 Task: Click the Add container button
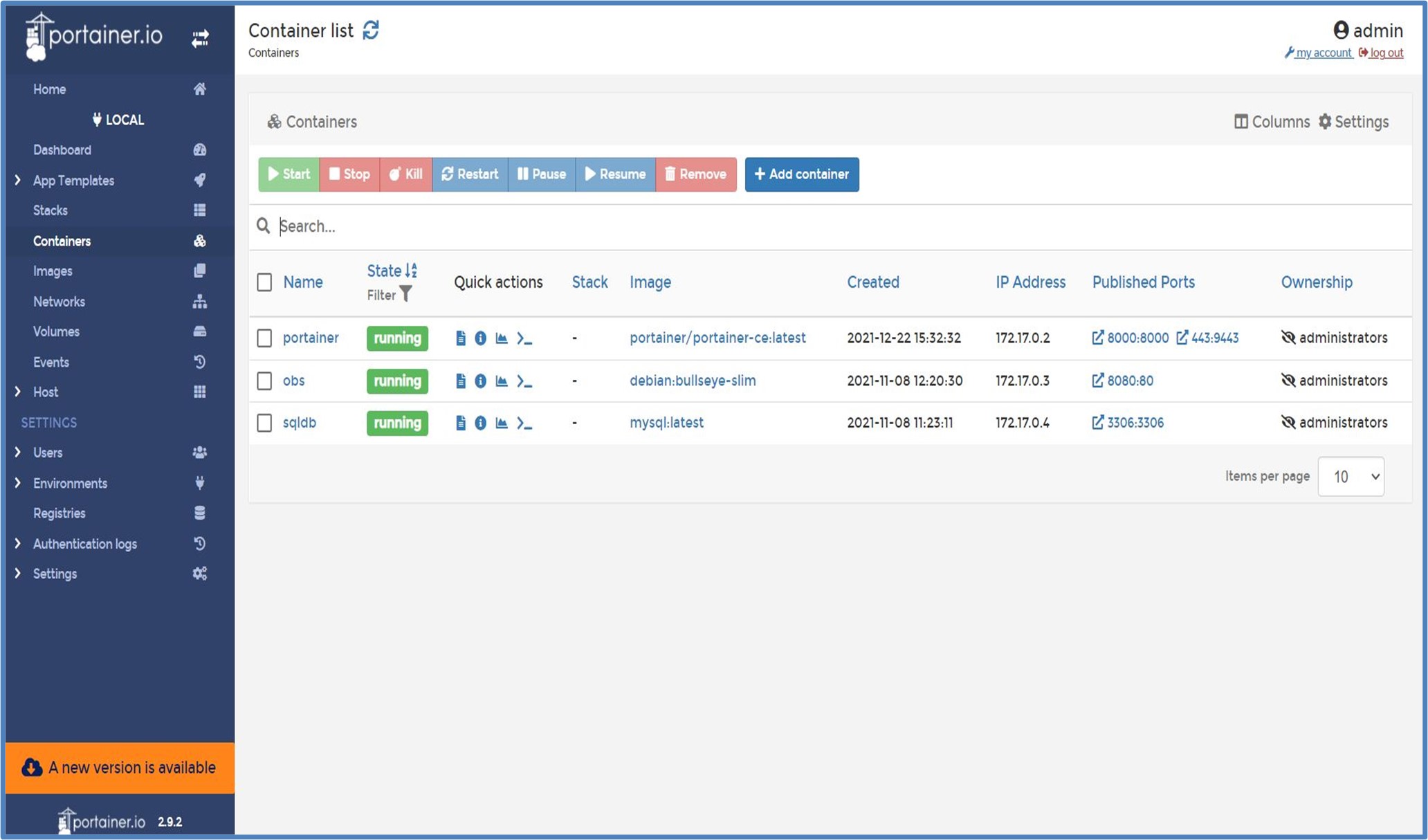pos(801,174)
